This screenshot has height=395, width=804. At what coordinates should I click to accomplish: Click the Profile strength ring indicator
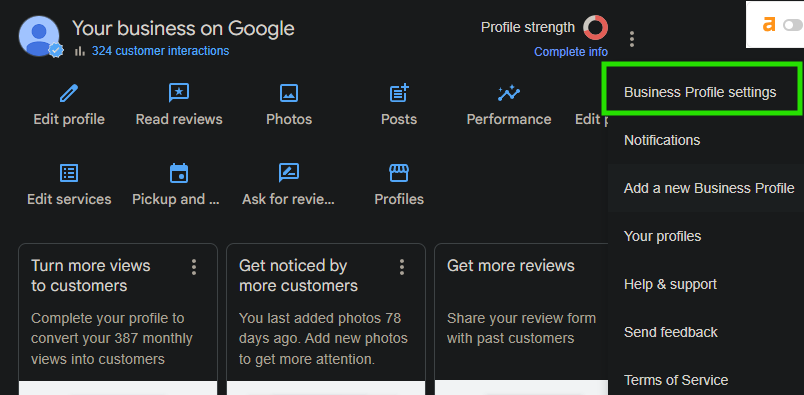point(595,28)
